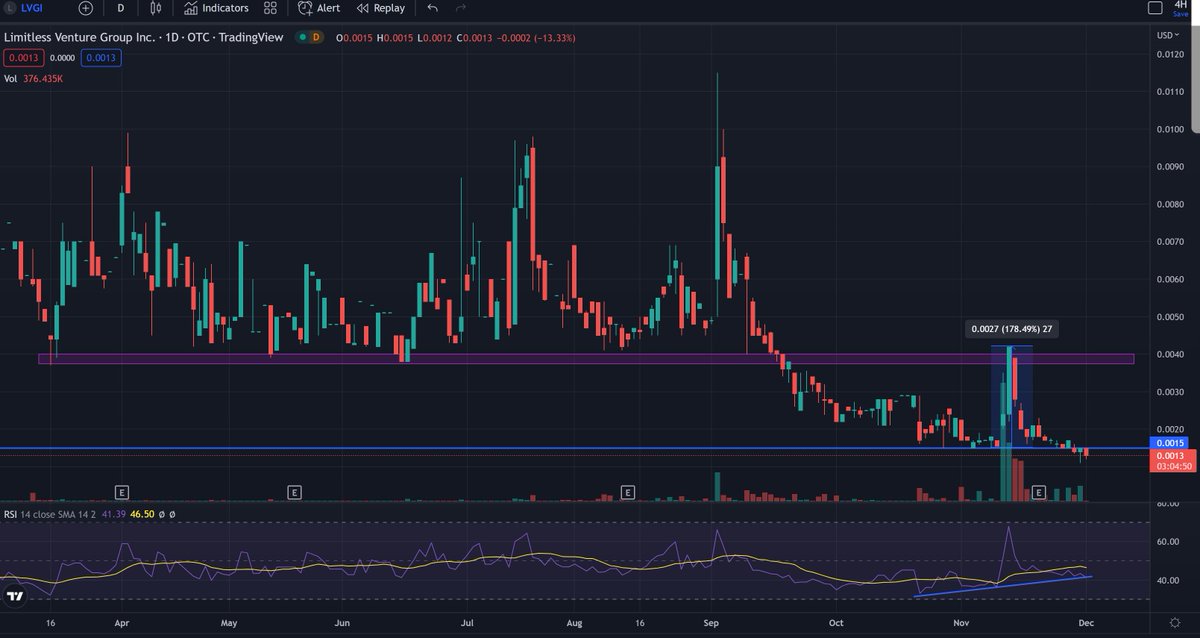The image size is (1200, 638).
Task: Click the orange D delayed data badge
Action: click(315, 37)
